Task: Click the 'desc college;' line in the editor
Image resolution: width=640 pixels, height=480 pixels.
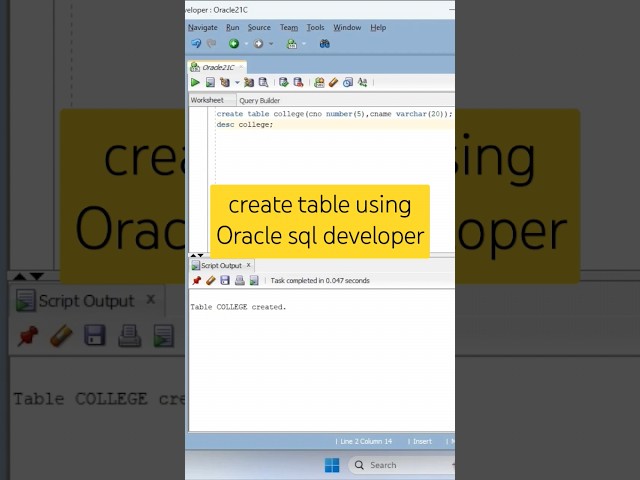Action: click(x=244, y=124)
